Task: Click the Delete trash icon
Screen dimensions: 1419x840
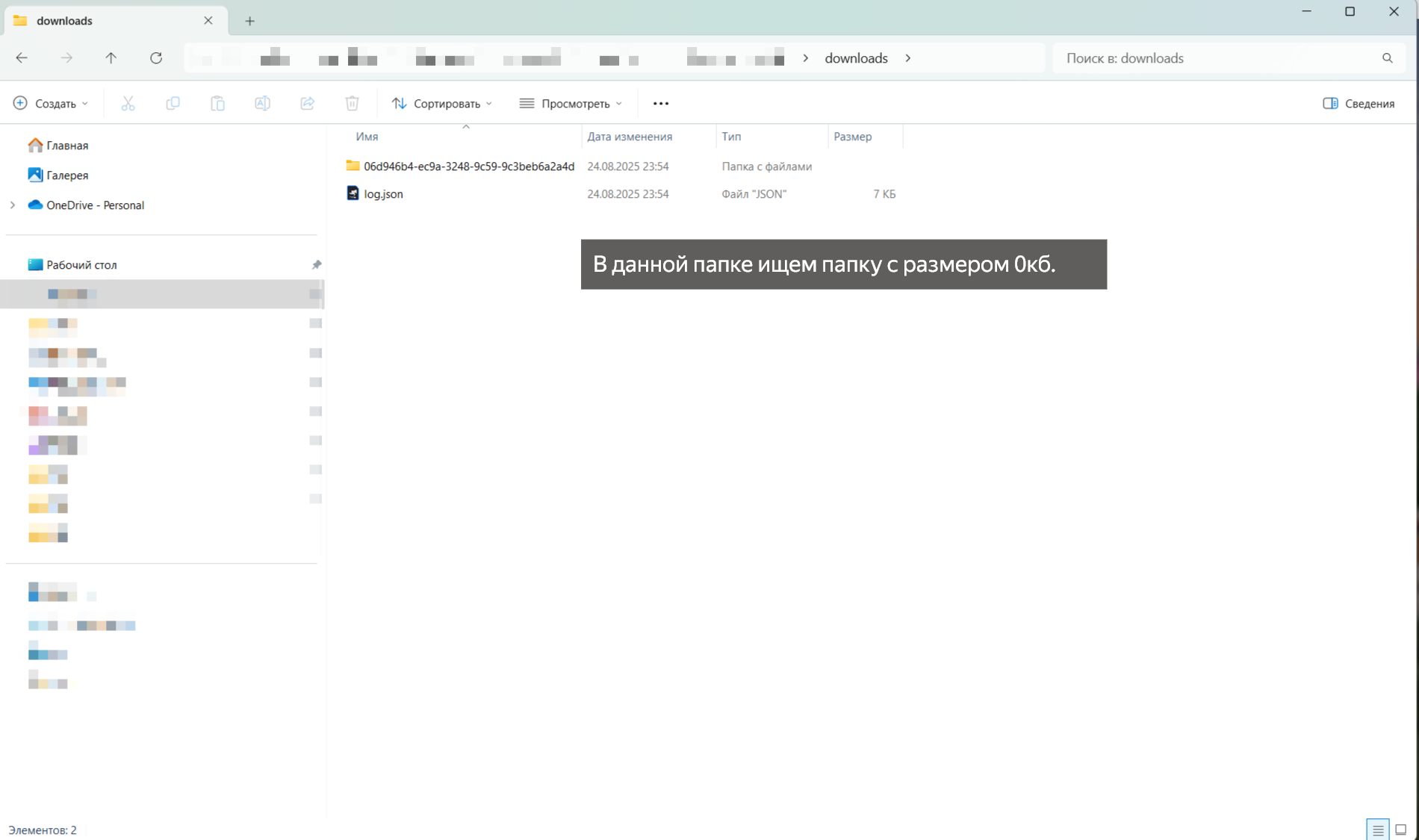Action: coord(352,104)
